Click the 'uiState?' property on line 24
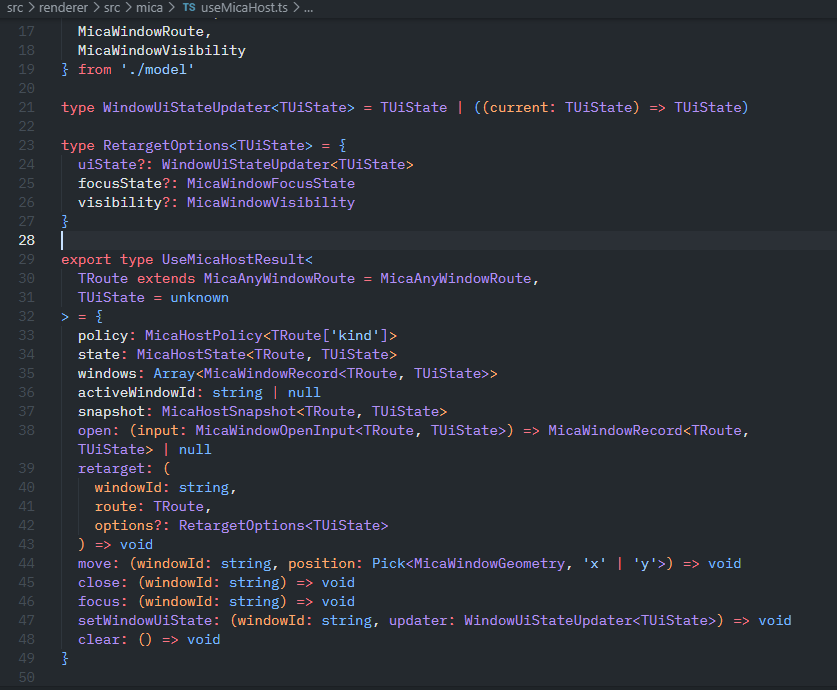This screenshot has width=837, height=690. click(111, 164)
